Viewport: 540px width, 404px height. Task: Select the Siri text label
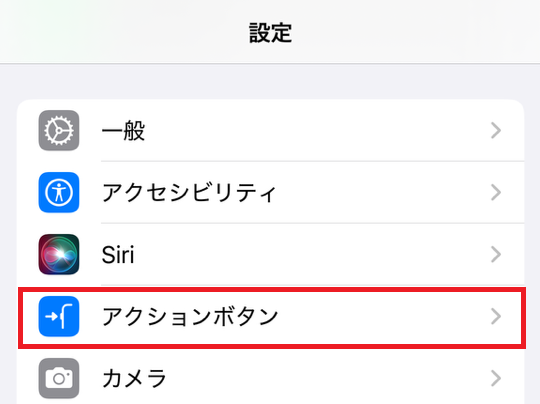(x=118, y=255)
